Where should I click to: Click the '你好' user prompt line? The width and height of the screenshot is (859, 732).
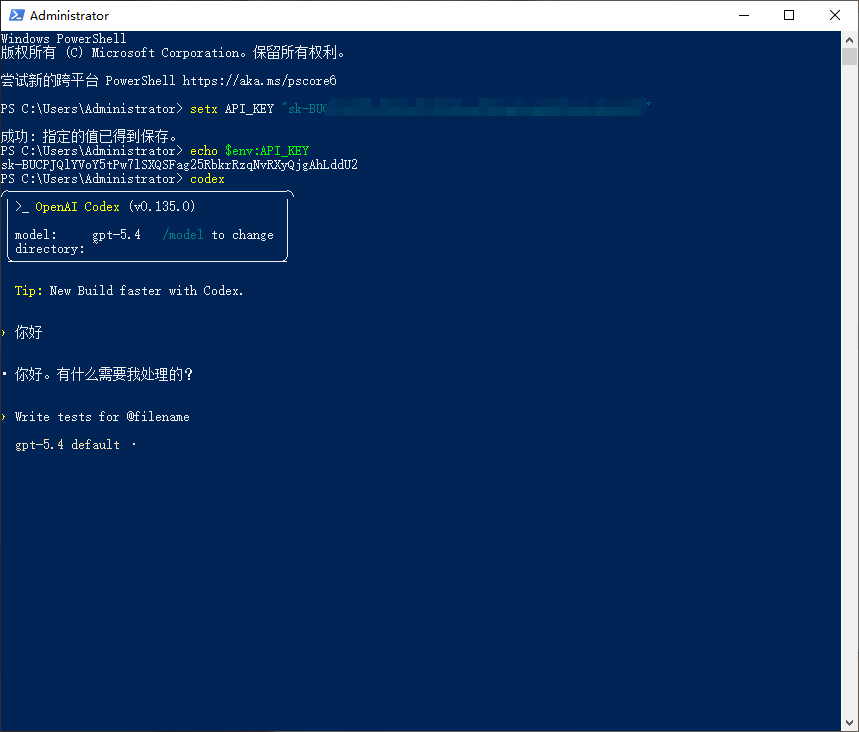[x=28, y=333]
